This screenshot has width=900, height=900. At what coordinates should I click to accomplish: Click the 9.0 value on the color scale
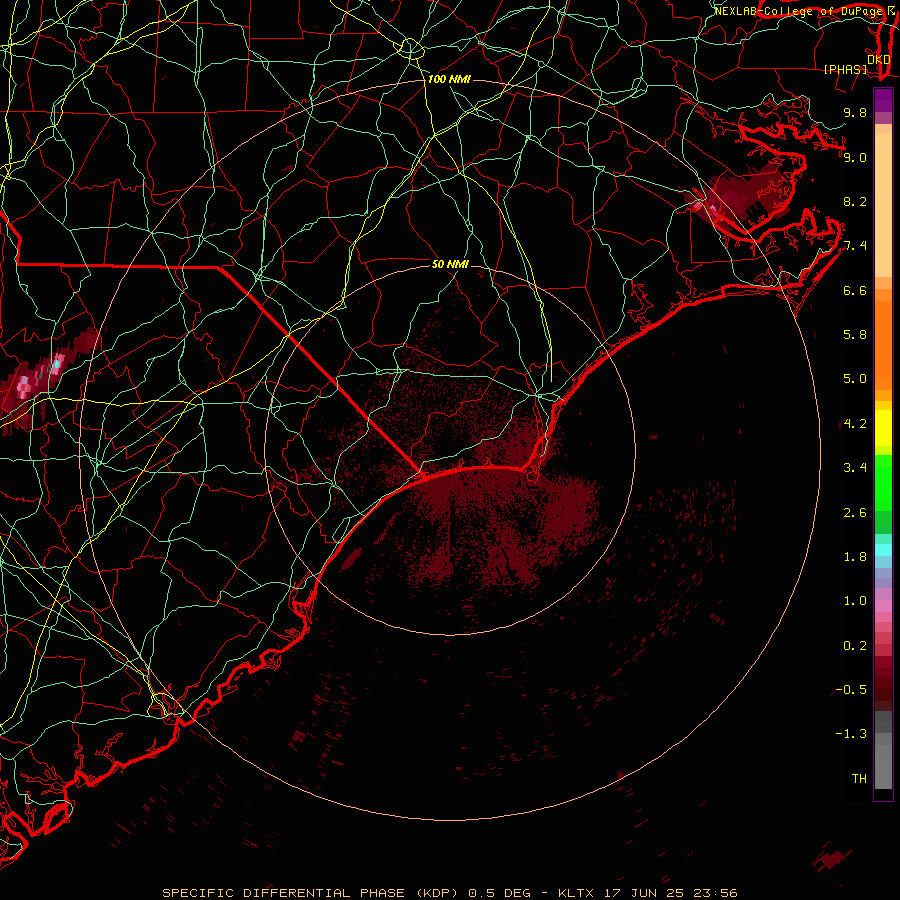855,157
